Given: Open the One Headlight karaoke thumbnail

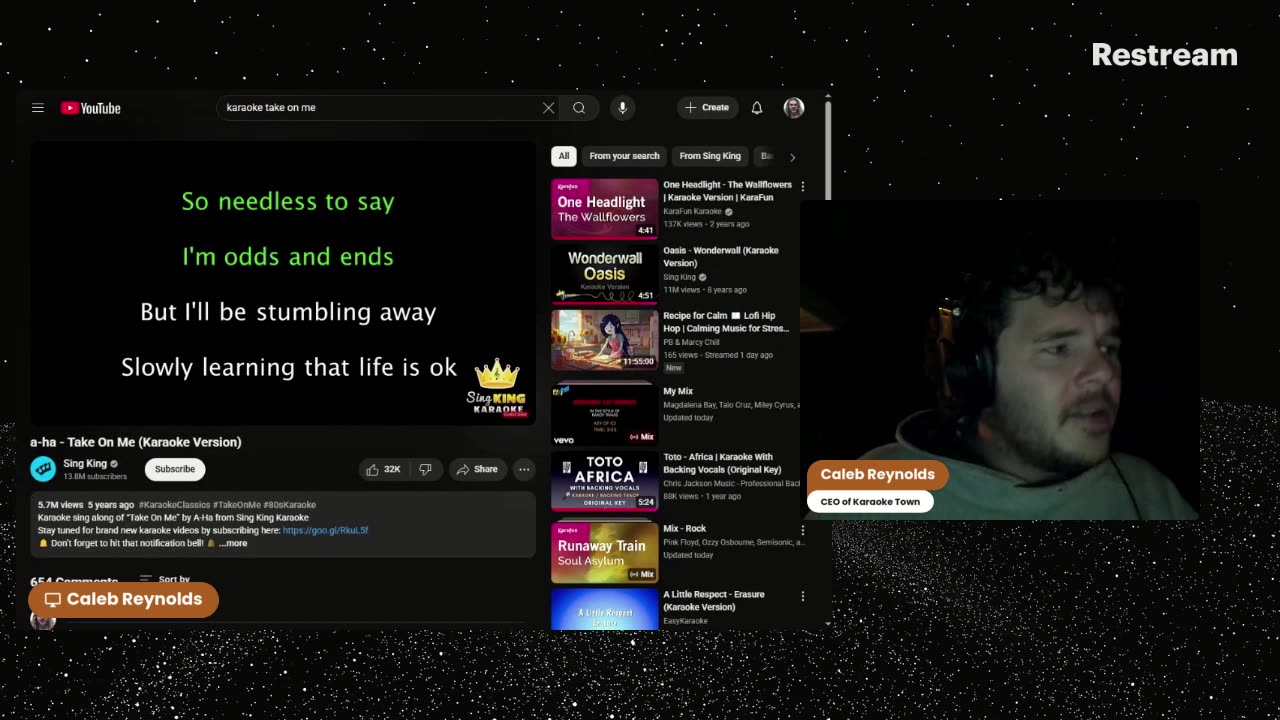Looking at the screenshot, I should 605,209.
